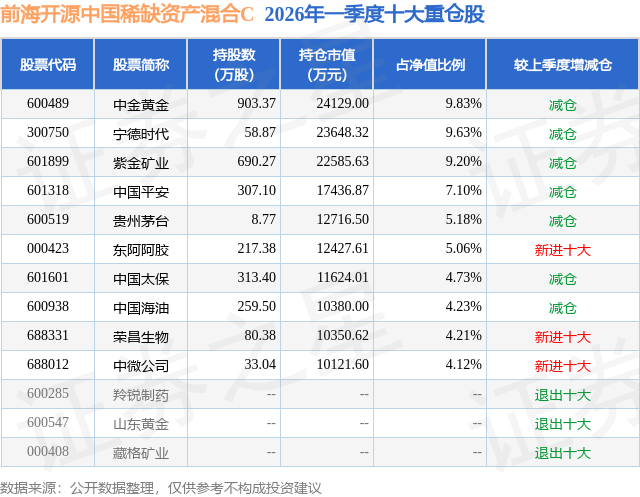Image resolution: width=640 pixels, height=497 pixels.
Task: Click stock code 300750
Action: pyautogui.click(x=48, y=133)
